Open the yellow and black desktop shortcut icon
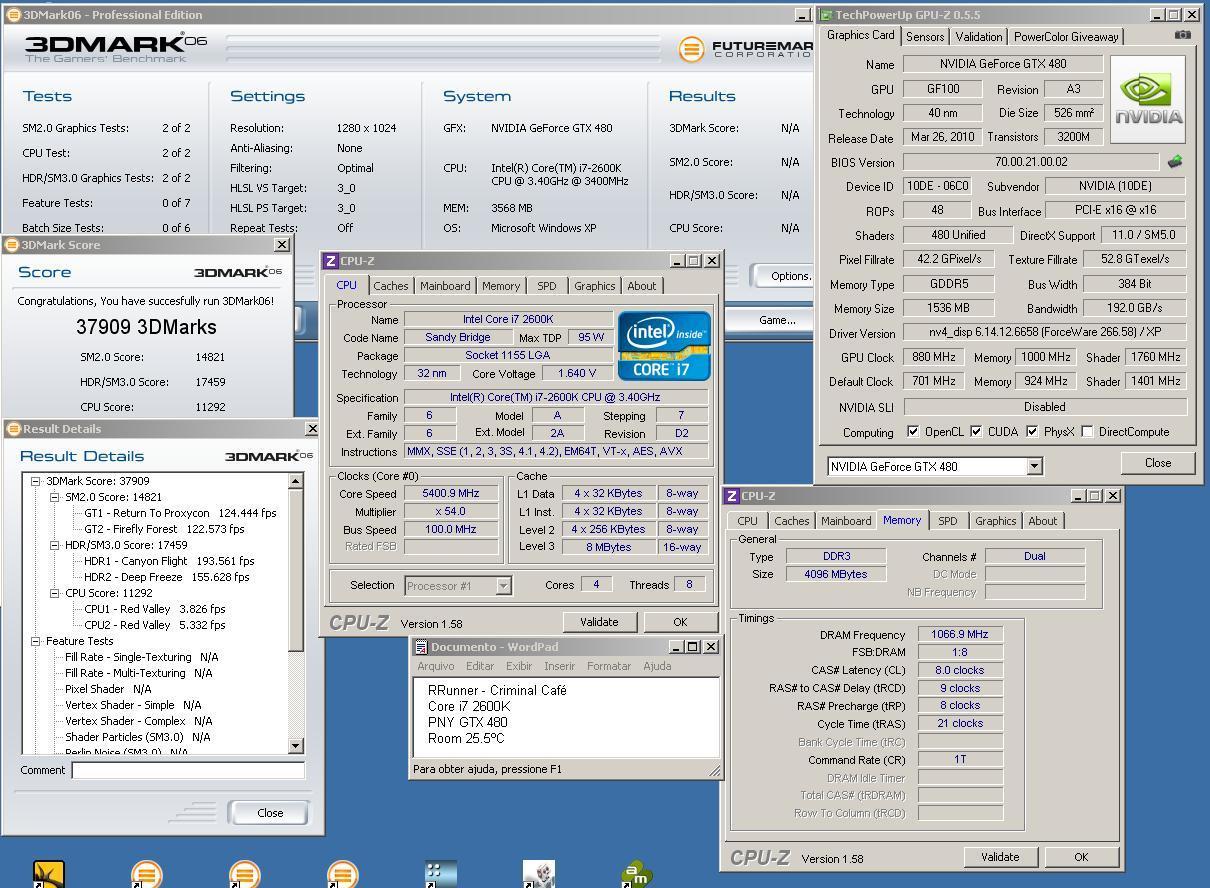This screenshot has width=1210, height=888. coord(48,874)
